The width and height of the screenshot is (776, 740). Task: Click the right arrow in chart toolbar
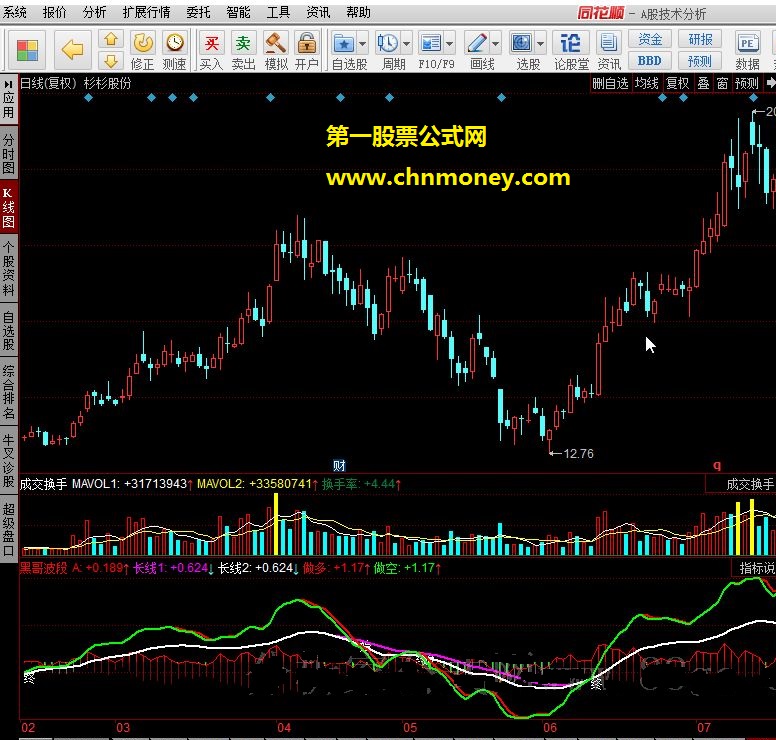point(770,83)
